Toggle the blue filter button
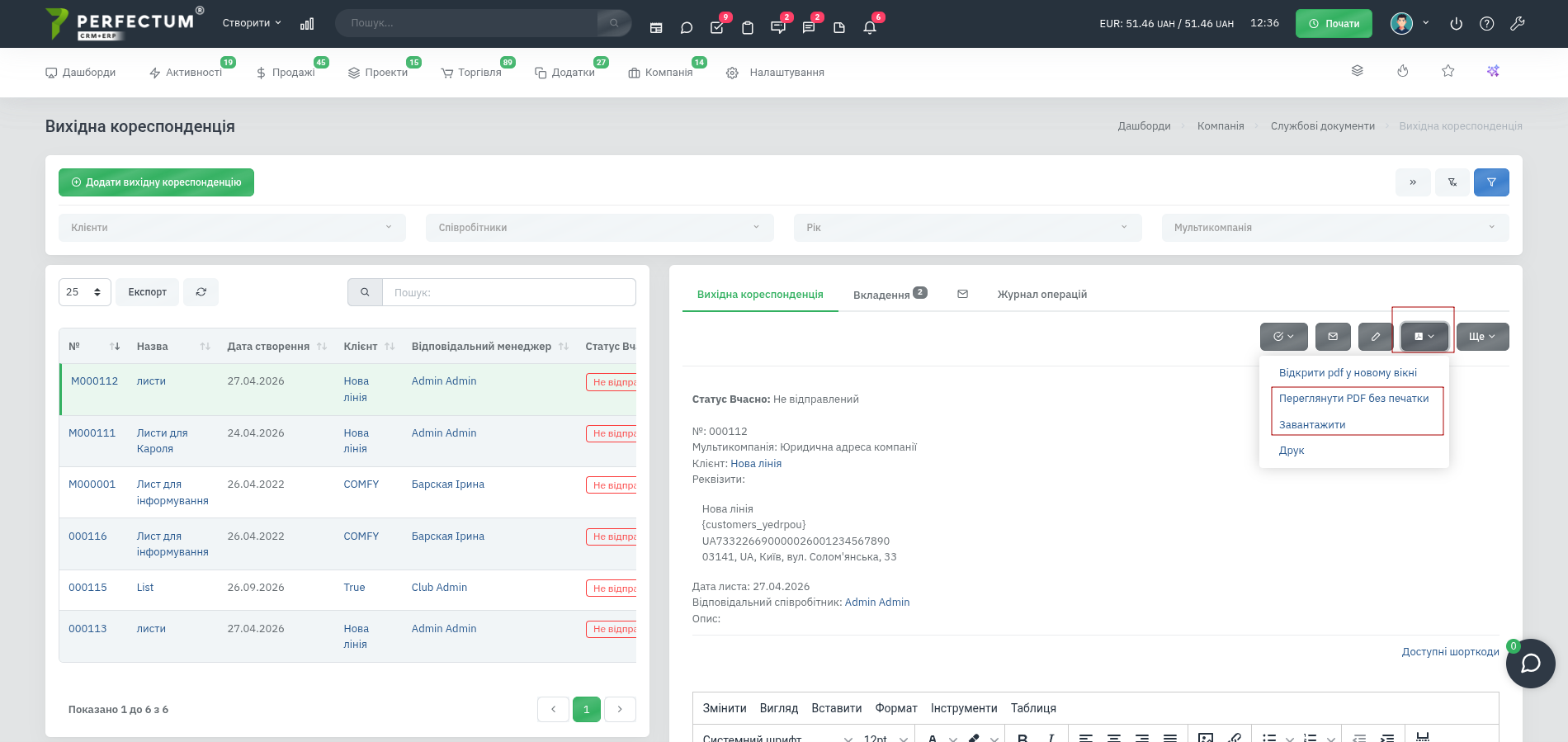The height and width of the screenshot is (742, 1568). [1491, 182]
